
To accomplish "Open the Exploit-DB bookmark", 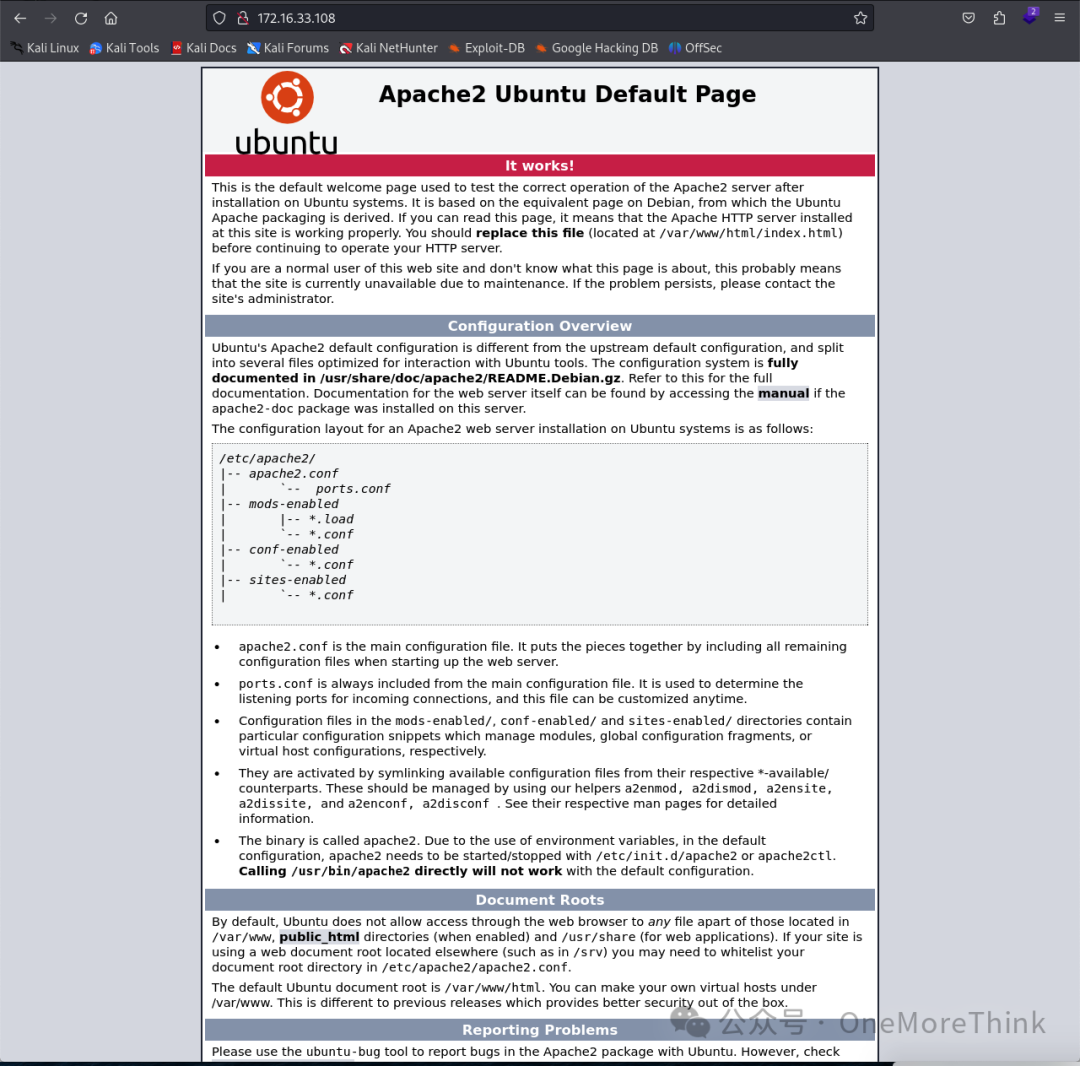I will [x=486, y=48].
